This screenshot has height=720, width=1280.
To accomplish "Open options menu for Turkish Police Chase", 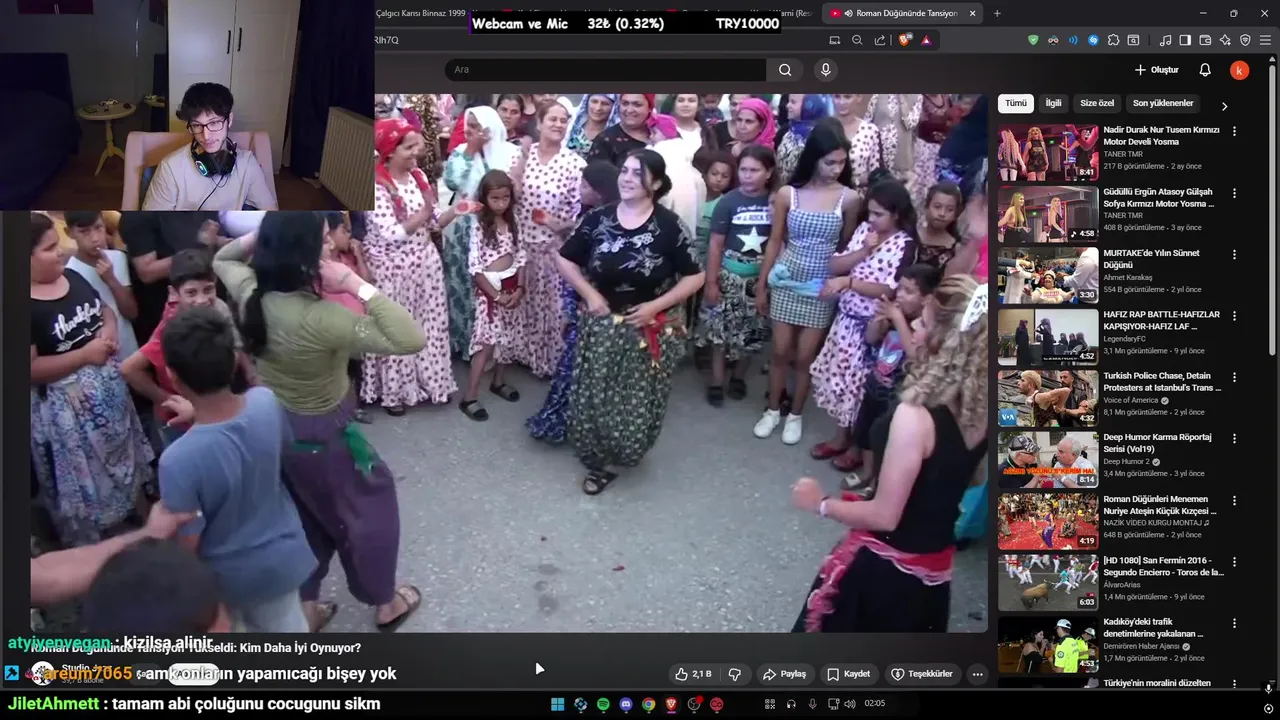I will coord(1234,377).
